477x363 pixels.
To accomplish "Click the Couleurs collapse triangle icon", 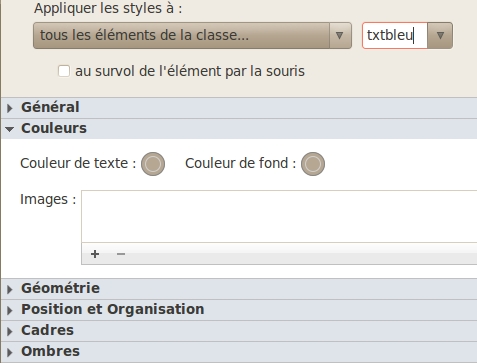I will point(10,129).
